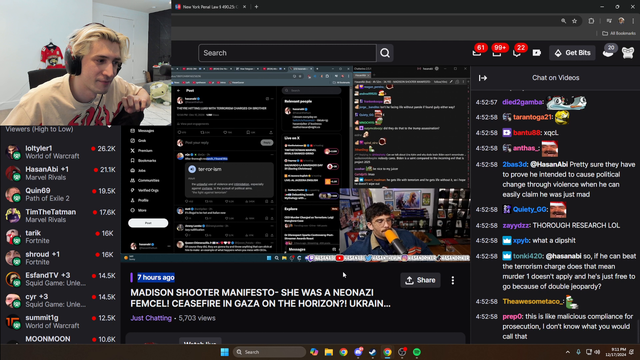Show hidden system tray icons
640x360 pixels.
568,352
